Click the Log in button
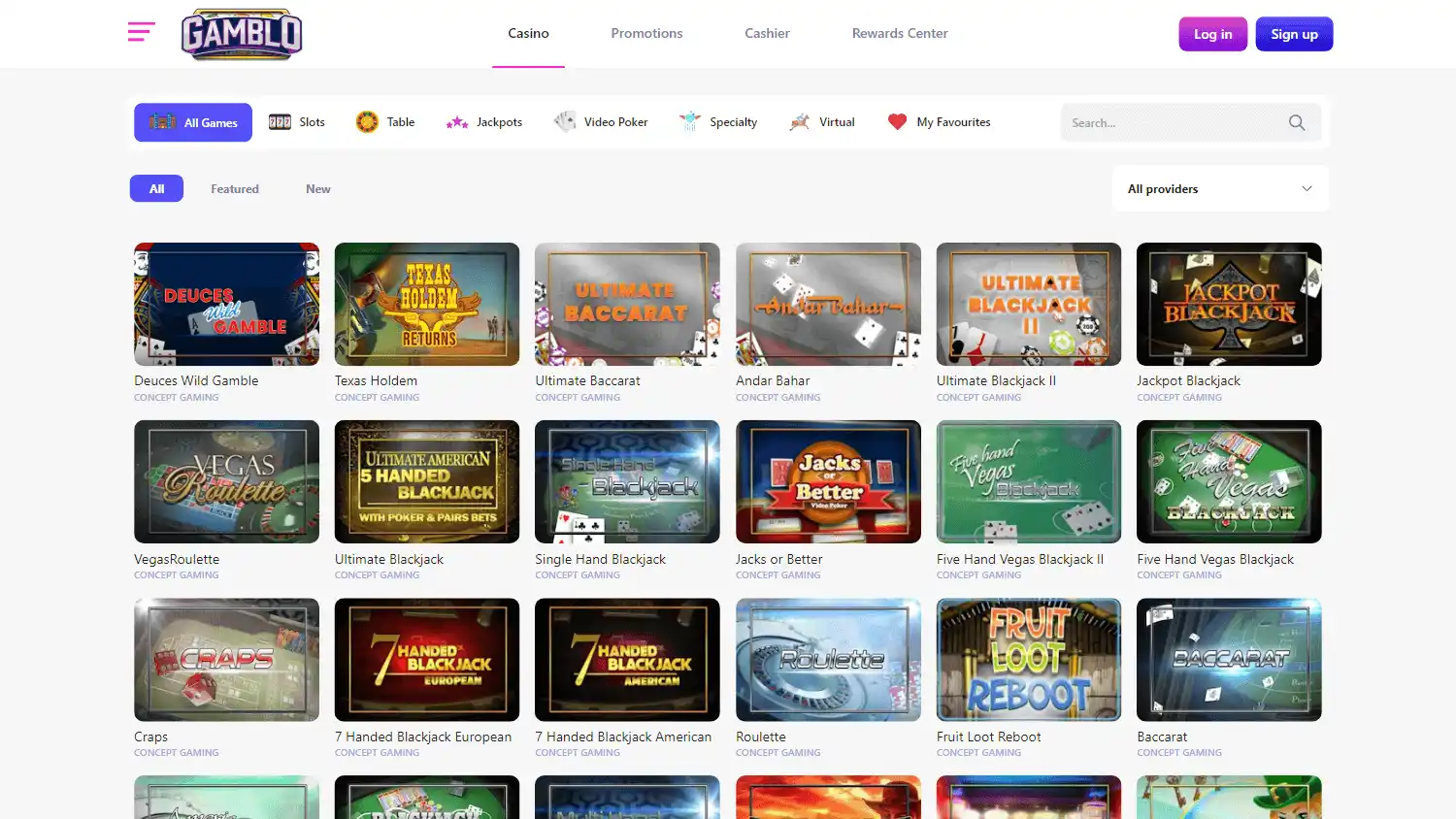 point(1213,34)
